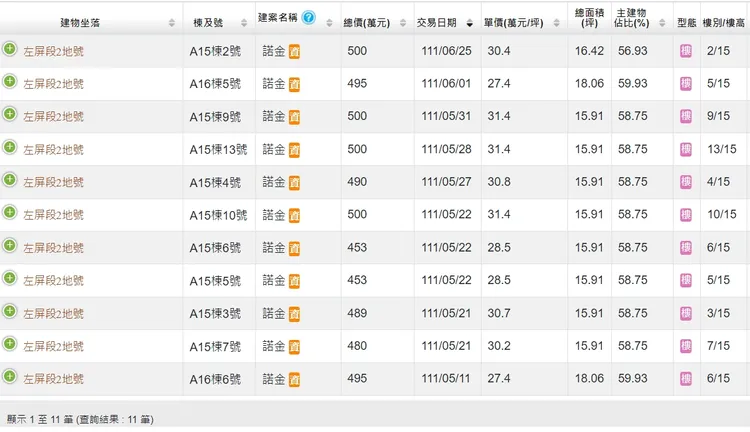Screen dimensions: 750x432
Task: Click the orange badge in A15棟4號 row
Action: pos(294,183)
